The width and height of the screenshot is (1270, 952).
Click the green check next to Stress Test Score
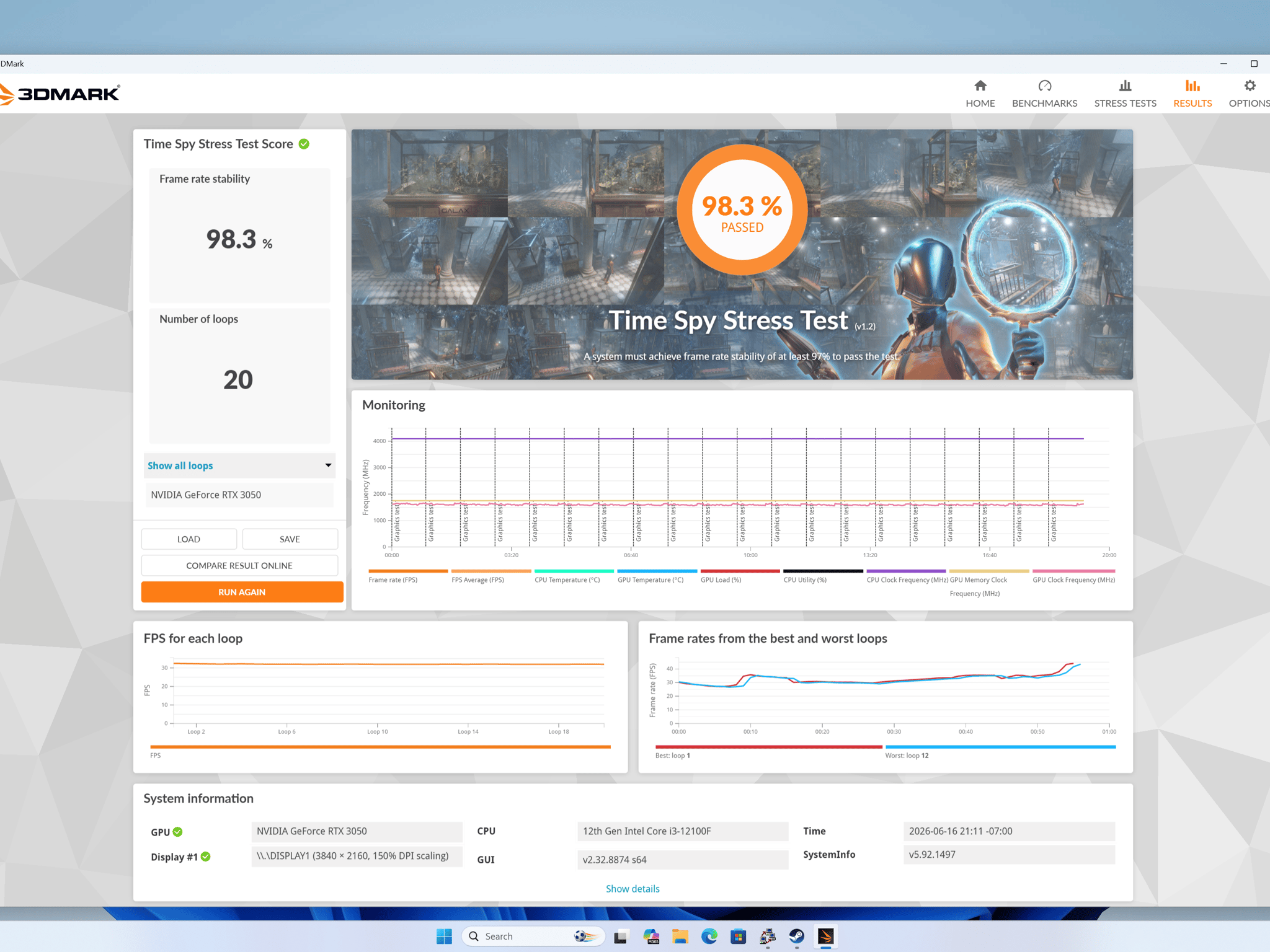(304, 144)
